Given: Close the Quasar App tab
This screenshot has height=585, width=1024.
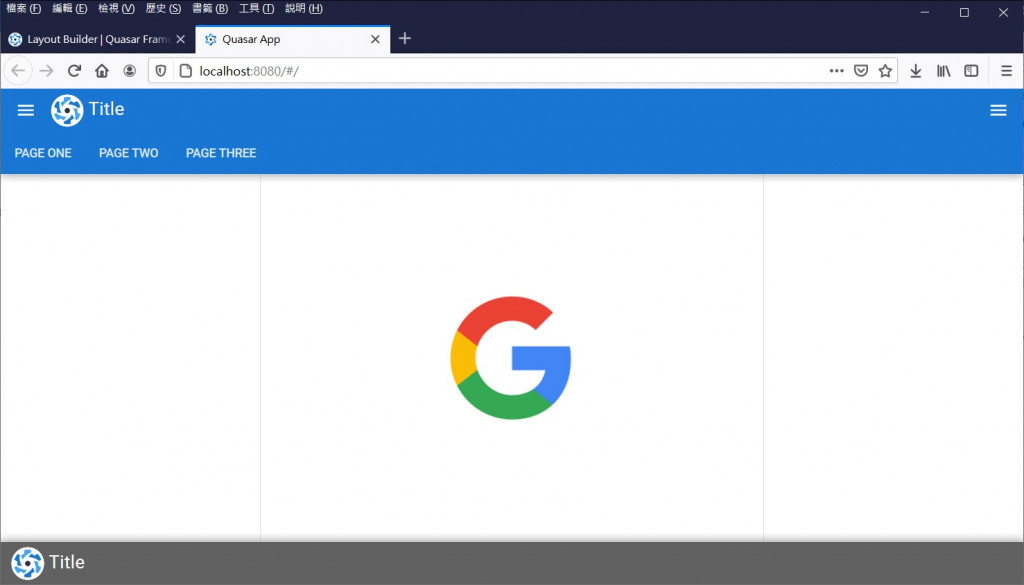Looking at the screenshot, I should click(x=376, y=39).
